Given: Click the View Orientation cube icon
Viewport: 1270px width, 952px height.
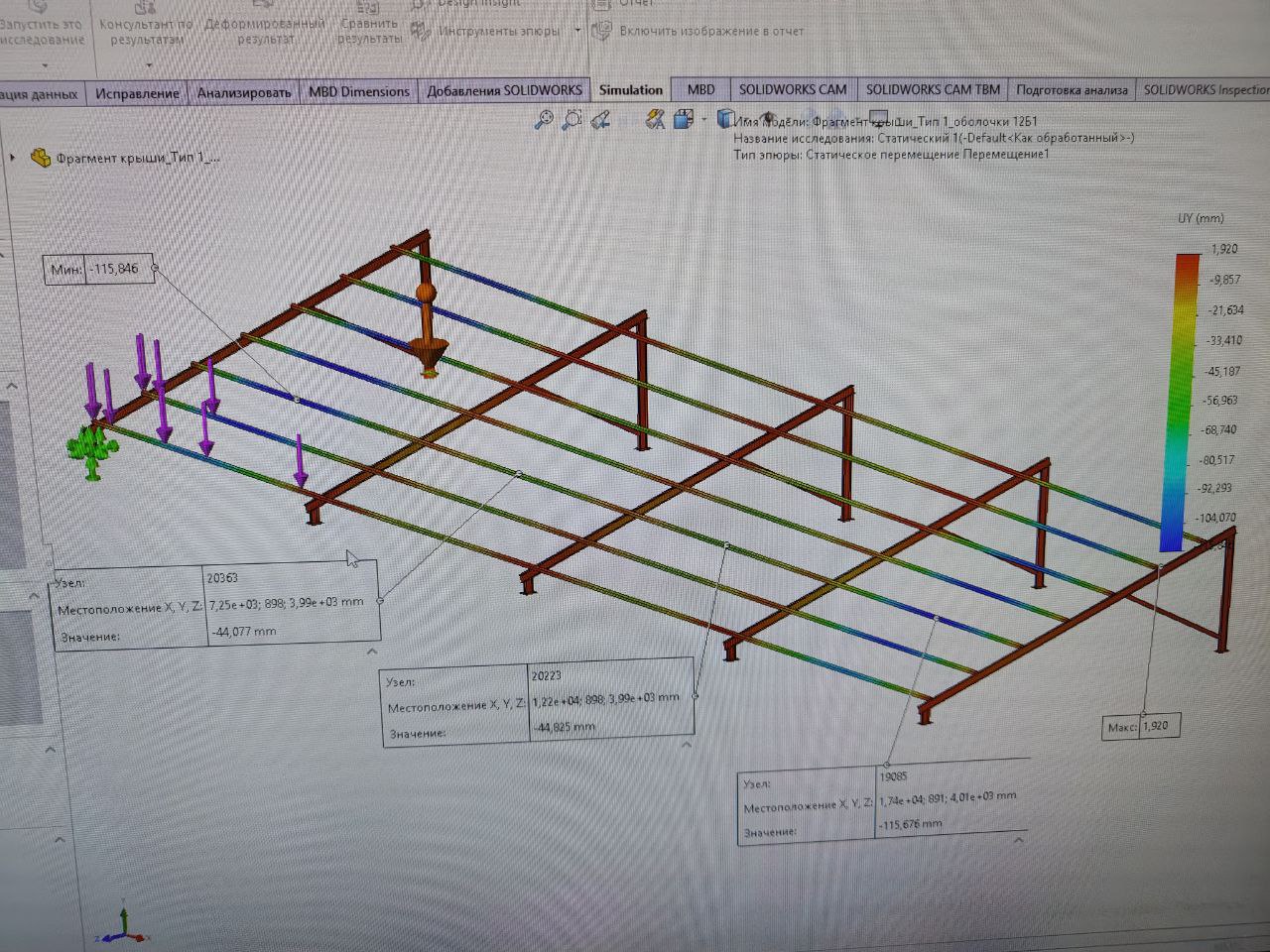Looking at the screenshot, I should [683, 119].
